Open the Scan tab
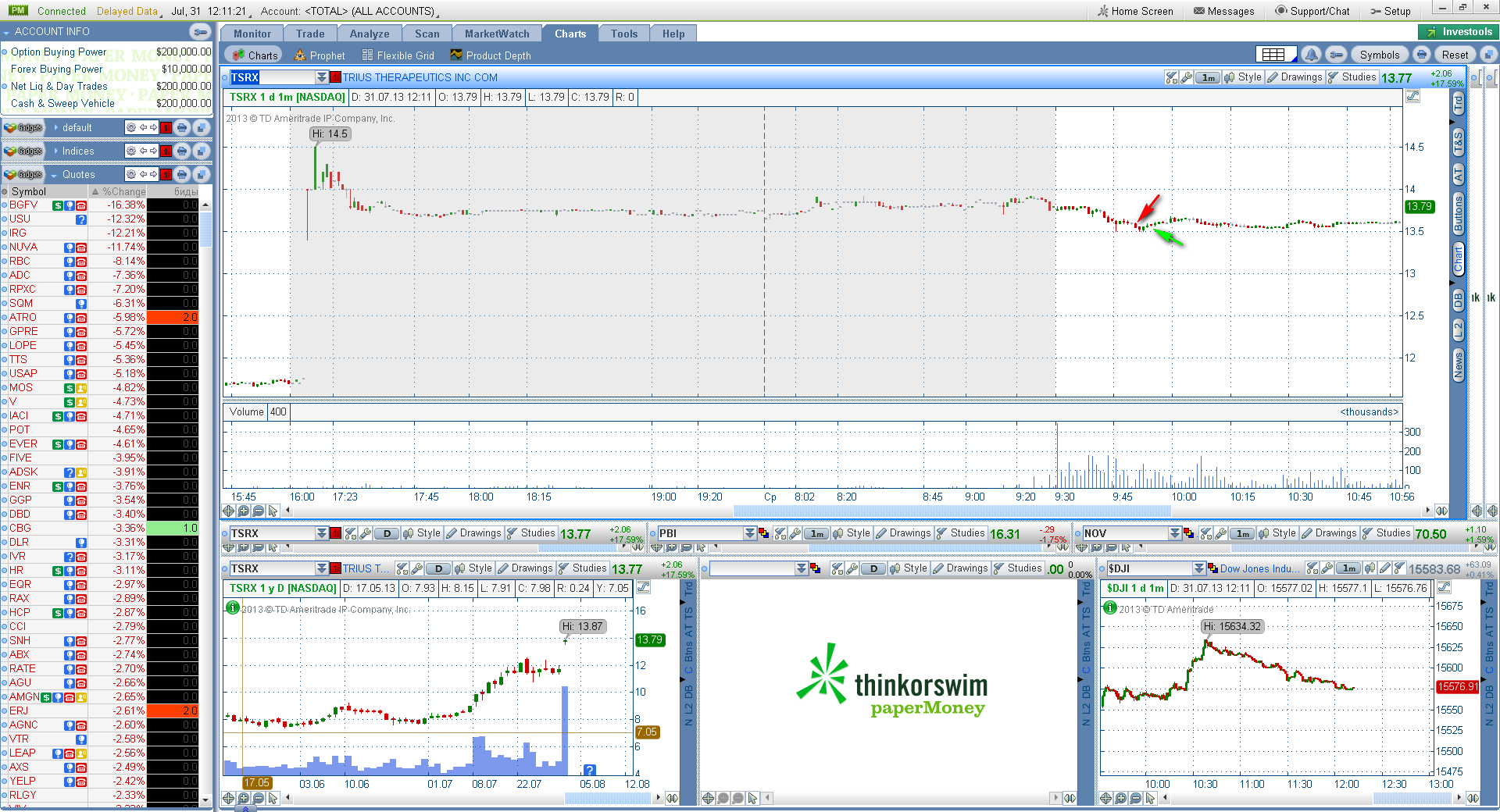The height and width of the screenshot is (812, 1500). click(x=427, y=34)
